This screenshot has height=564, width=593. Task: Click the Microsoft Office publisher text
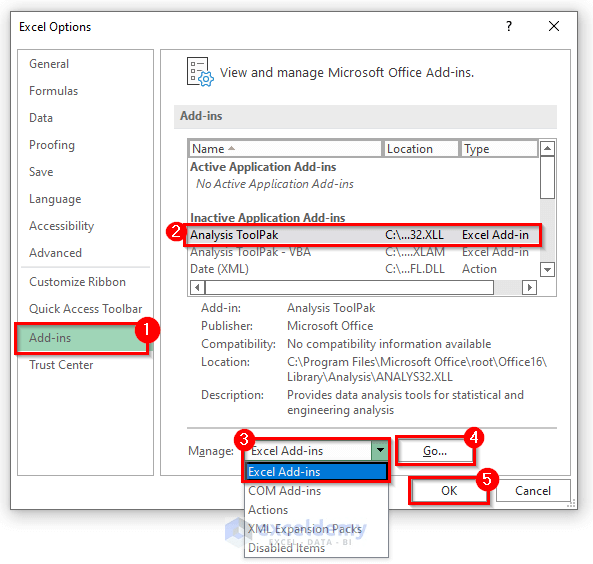(x=330, y=326)
